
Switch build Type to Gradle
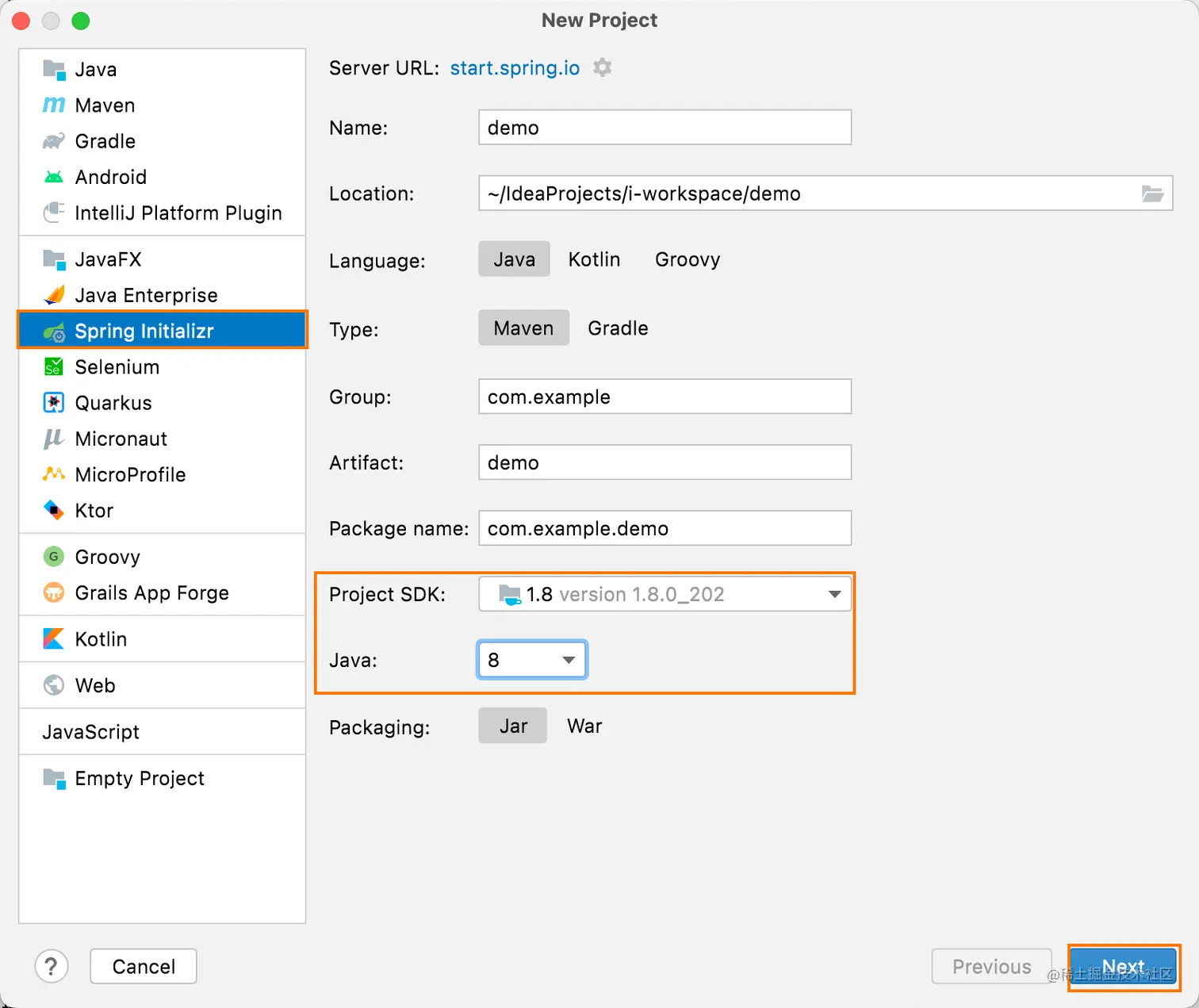pyautogui.click(x=618, y=328)
